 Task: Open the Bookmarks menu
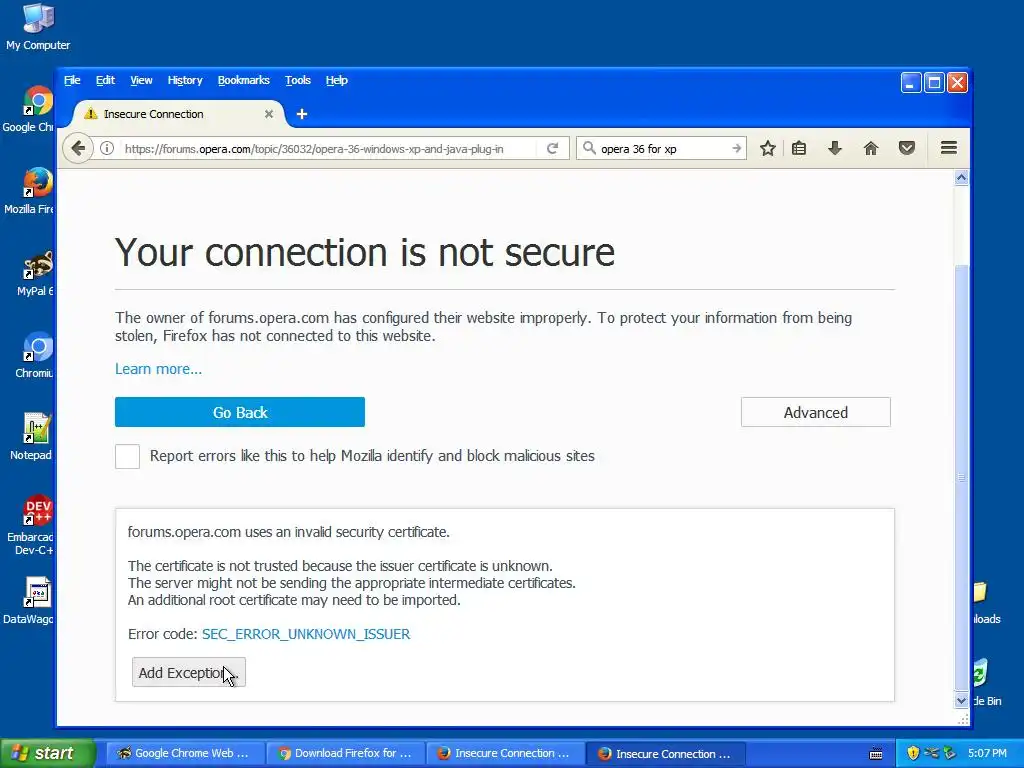244,80
